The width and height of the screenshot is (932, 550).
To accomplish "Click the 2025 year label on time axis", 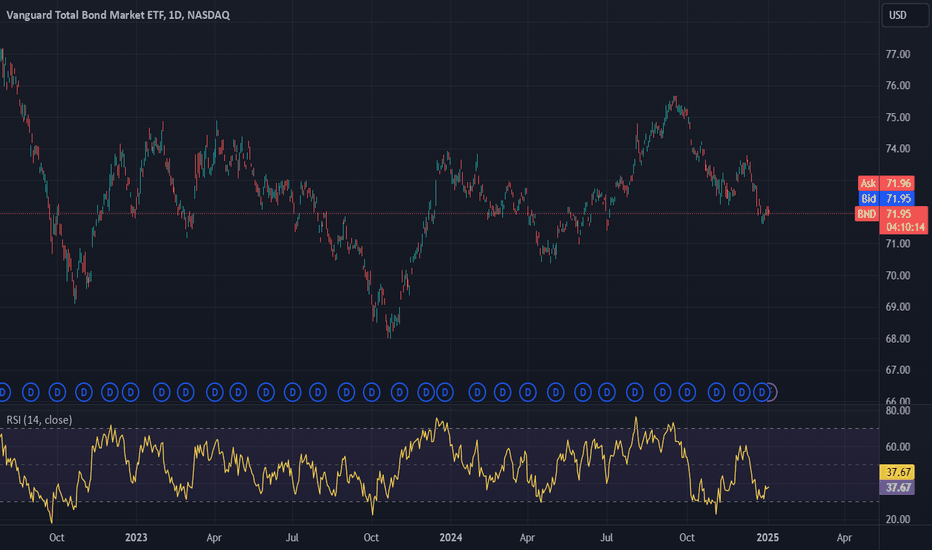I will [767, 538].
